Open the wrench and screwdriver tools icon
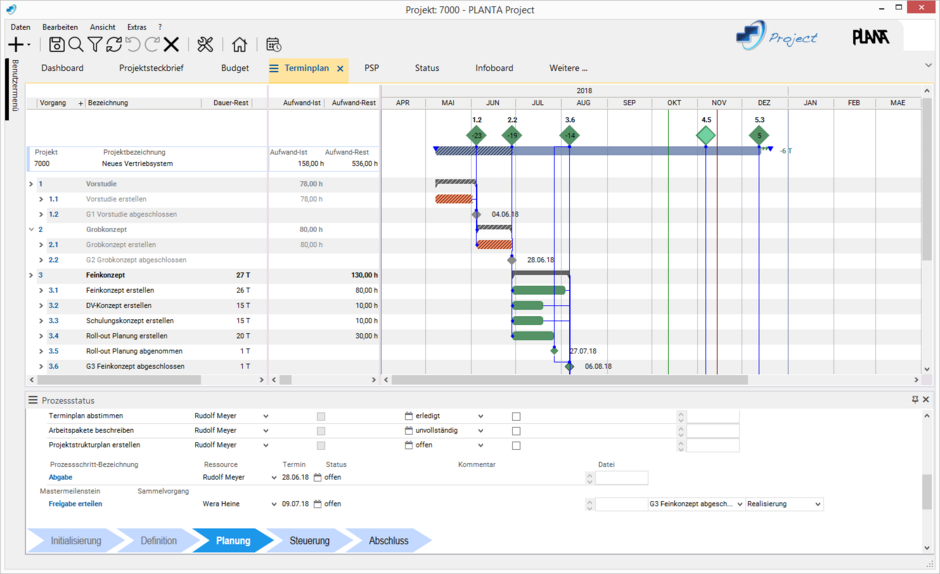Image resolution: width=940 pixels, height=574 pixels. 205,44
